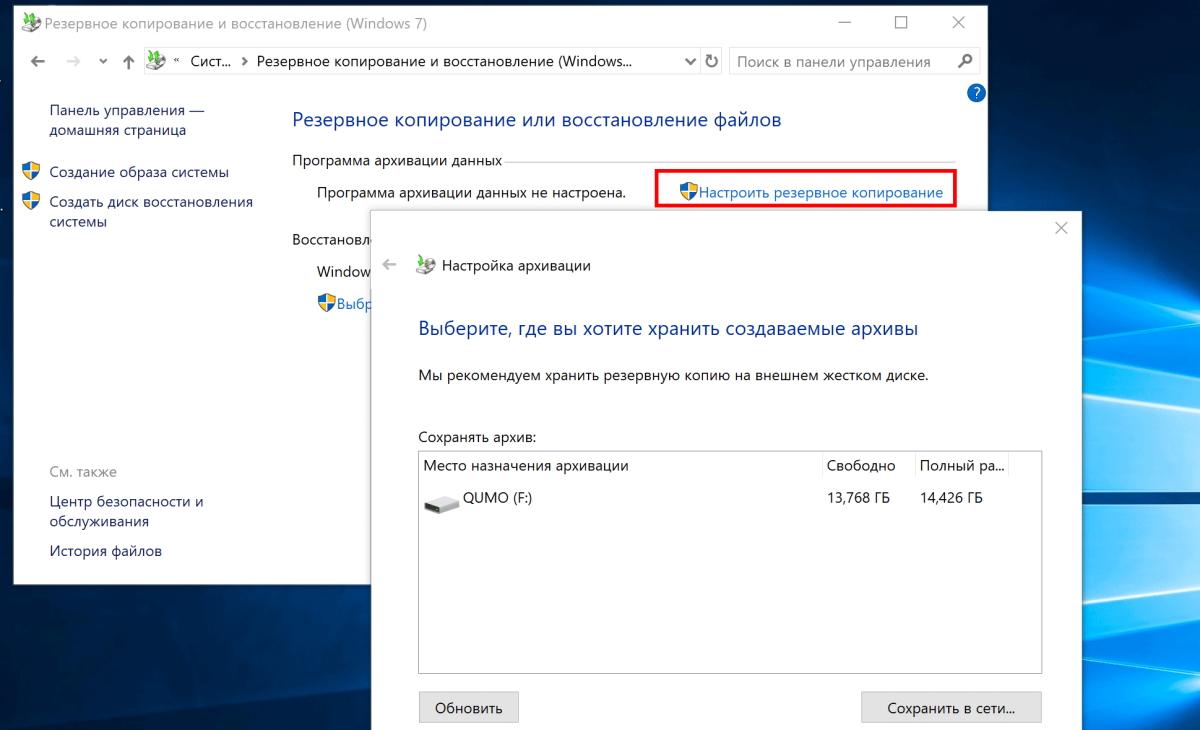
Task: Open История файлов link
Action: (x=105, y=551)
